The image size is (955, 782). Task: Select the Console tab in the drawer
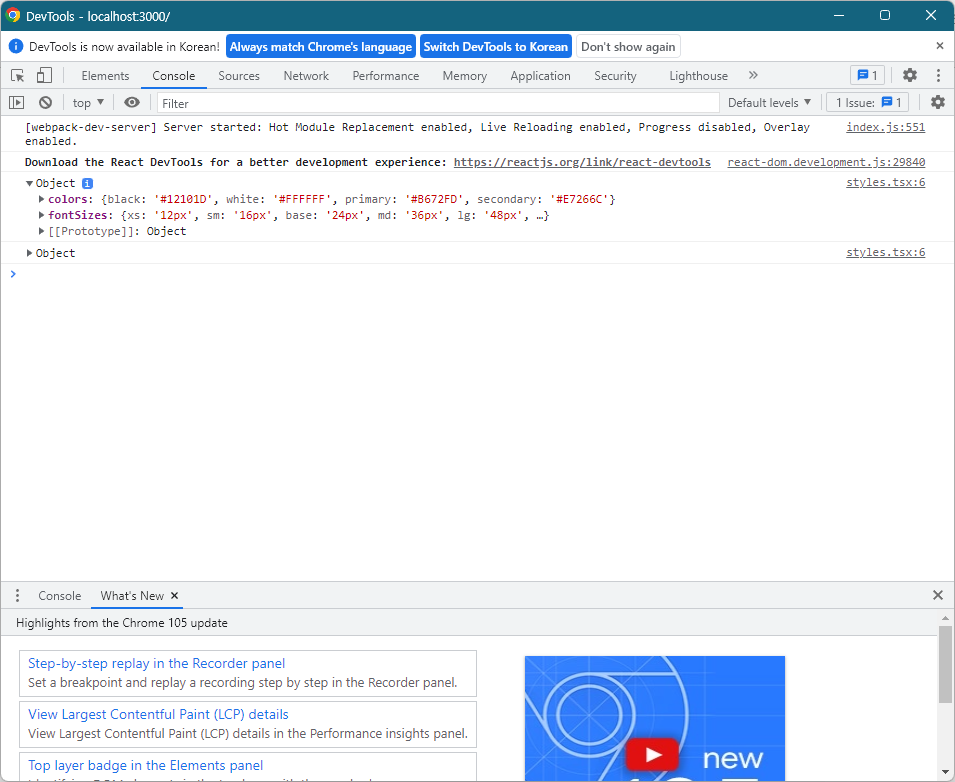tap(60, 596)
